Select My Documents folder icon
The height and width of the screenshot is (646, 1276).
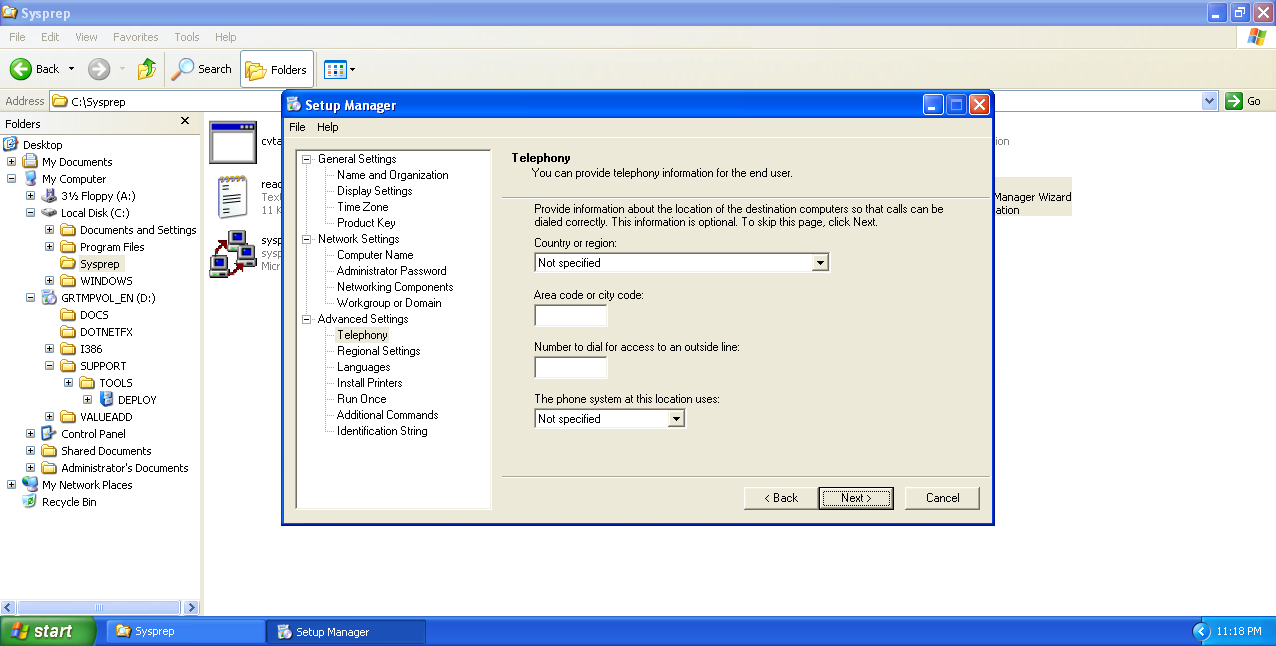[x=31, y=162]
